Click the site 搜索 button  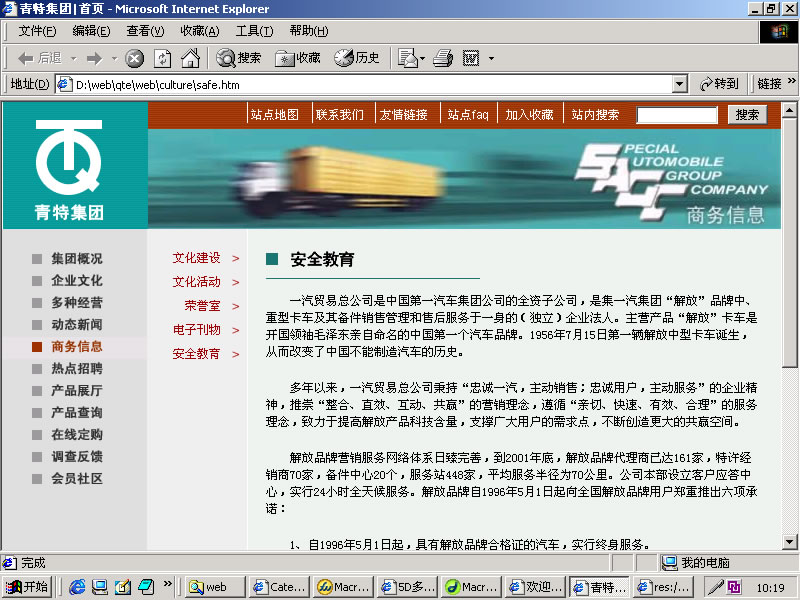(747, 115)
